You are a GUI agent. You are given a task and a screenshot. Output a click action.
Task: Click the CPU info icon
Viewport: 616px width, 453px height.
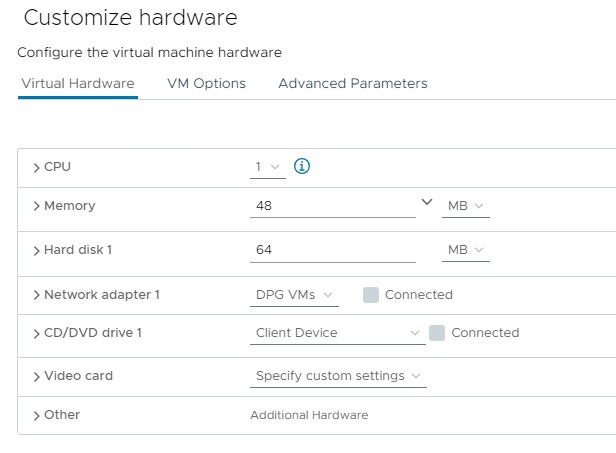click(x=302, y=167)
